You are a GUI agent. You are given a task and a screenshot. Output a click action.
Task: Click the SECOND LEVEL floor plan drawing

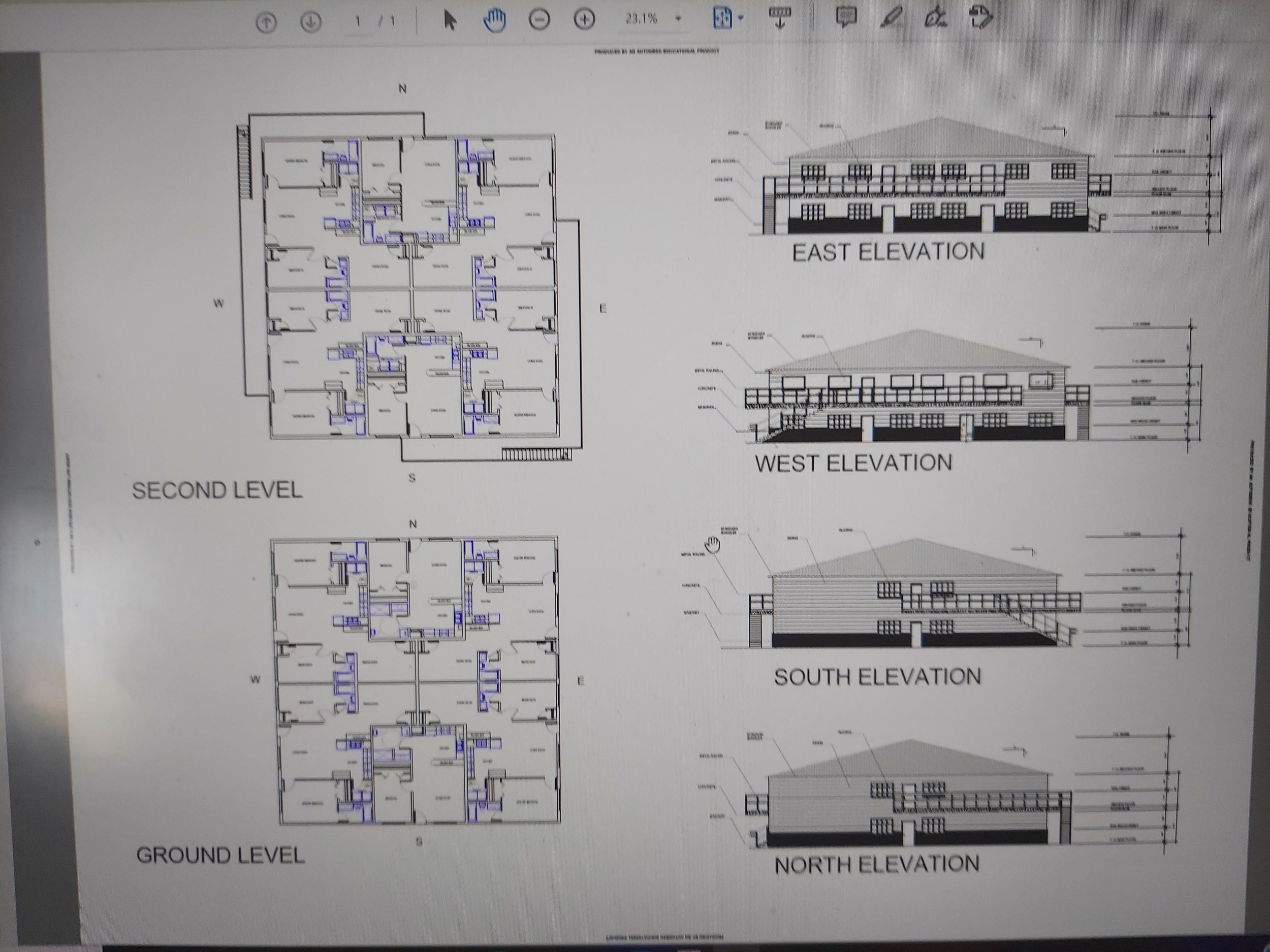[x=410, y=287]
